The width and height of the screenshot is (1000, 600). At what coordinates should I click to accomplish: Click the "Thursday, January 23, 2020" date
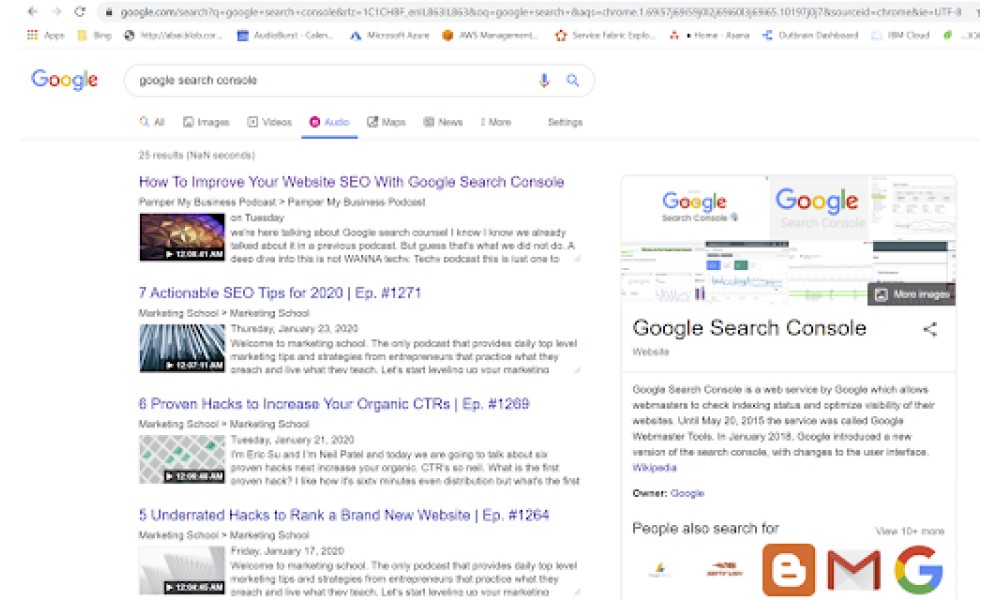pos(294,328)
